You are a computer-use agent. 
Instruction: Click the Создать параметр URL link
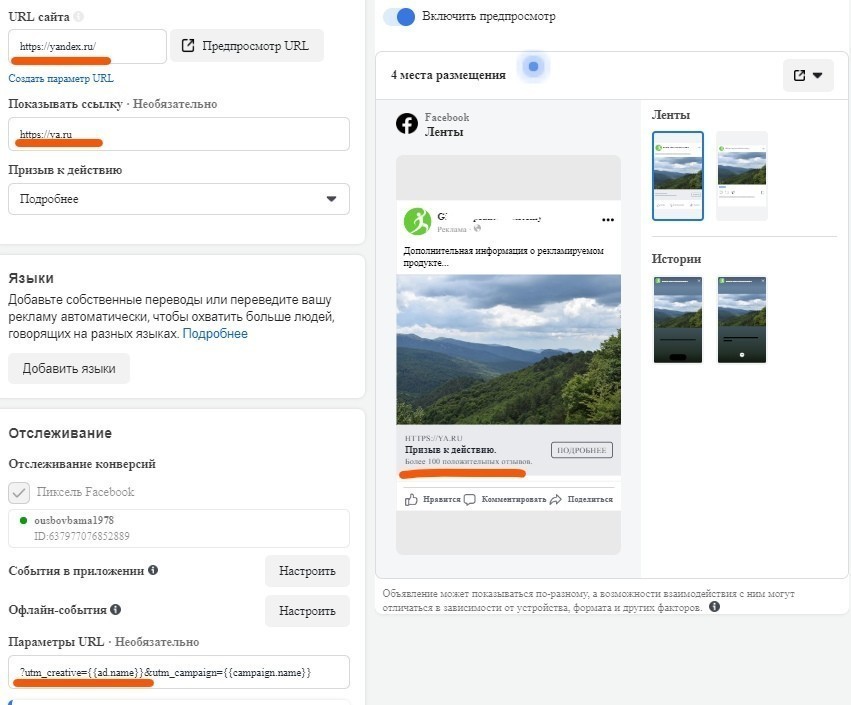(61, 78)
